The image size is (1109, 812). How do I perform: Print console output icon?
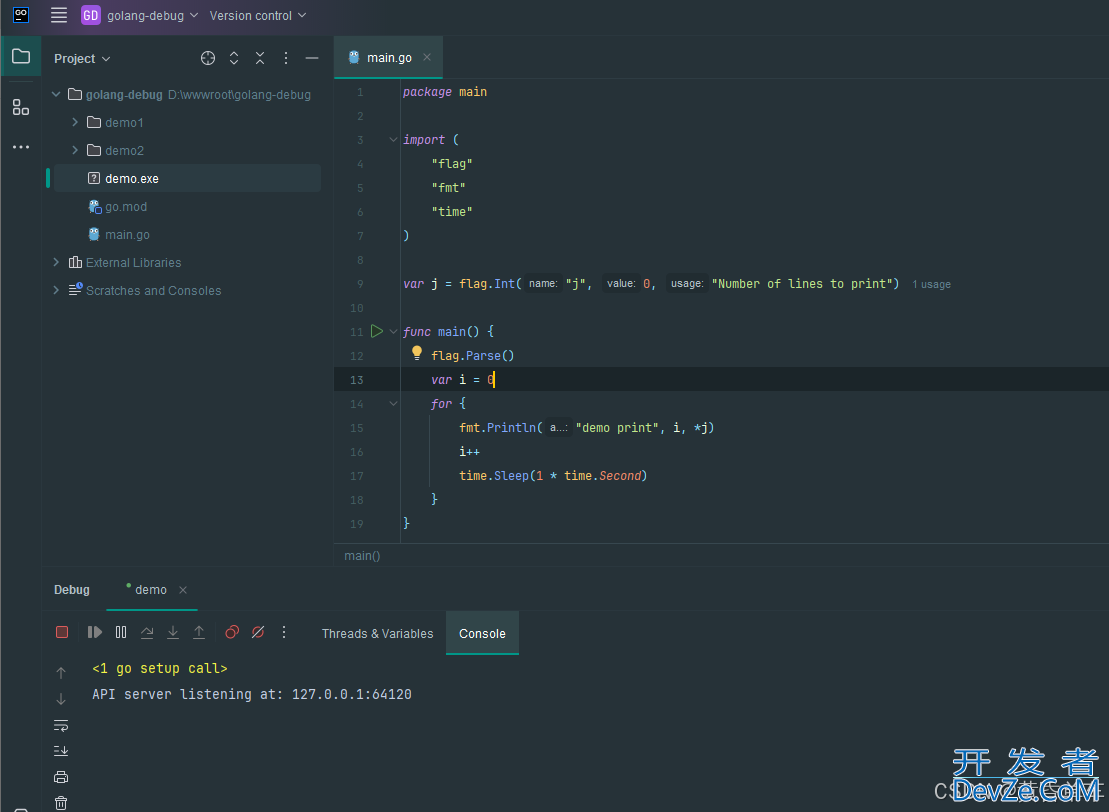[62, 777]
